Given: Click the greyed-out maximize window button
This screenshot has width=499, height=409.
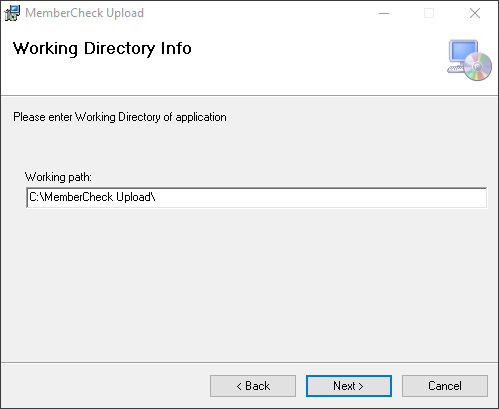Looking at the screenshot, I should click(429, 13).
